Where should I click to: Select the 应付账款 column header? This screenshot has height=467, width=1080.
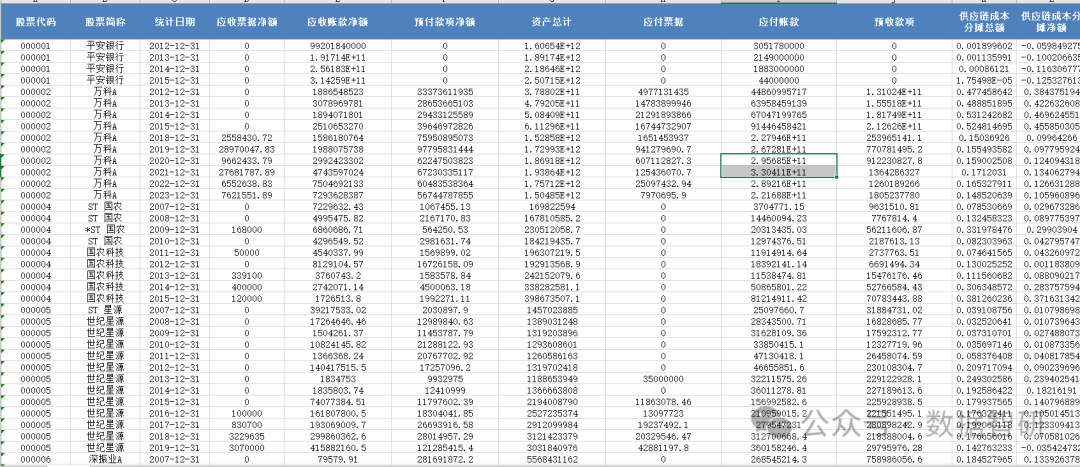click(779, 22)
